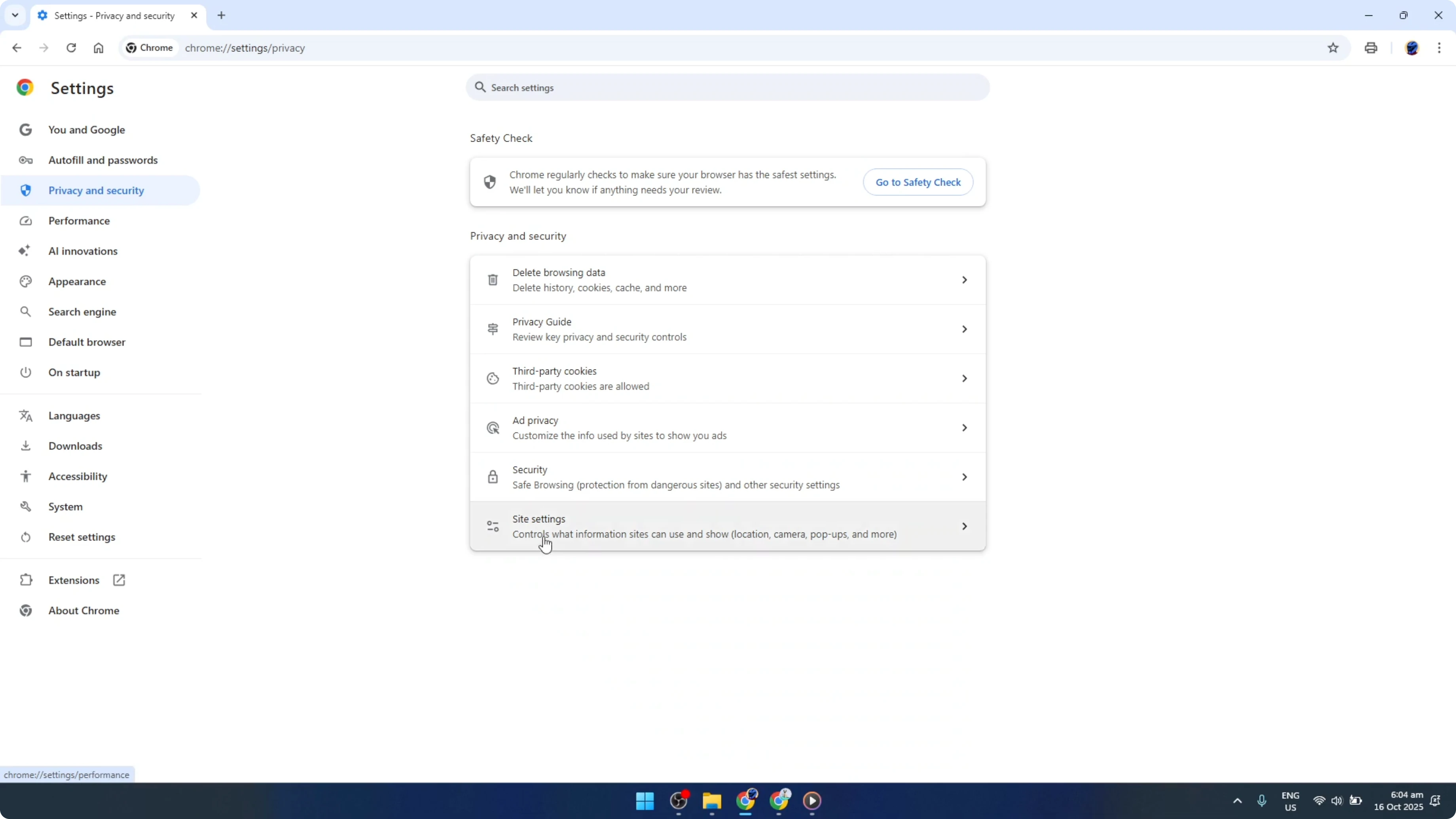Click the Search settings field
This screenshot has width=1456, height=819.
728,87
